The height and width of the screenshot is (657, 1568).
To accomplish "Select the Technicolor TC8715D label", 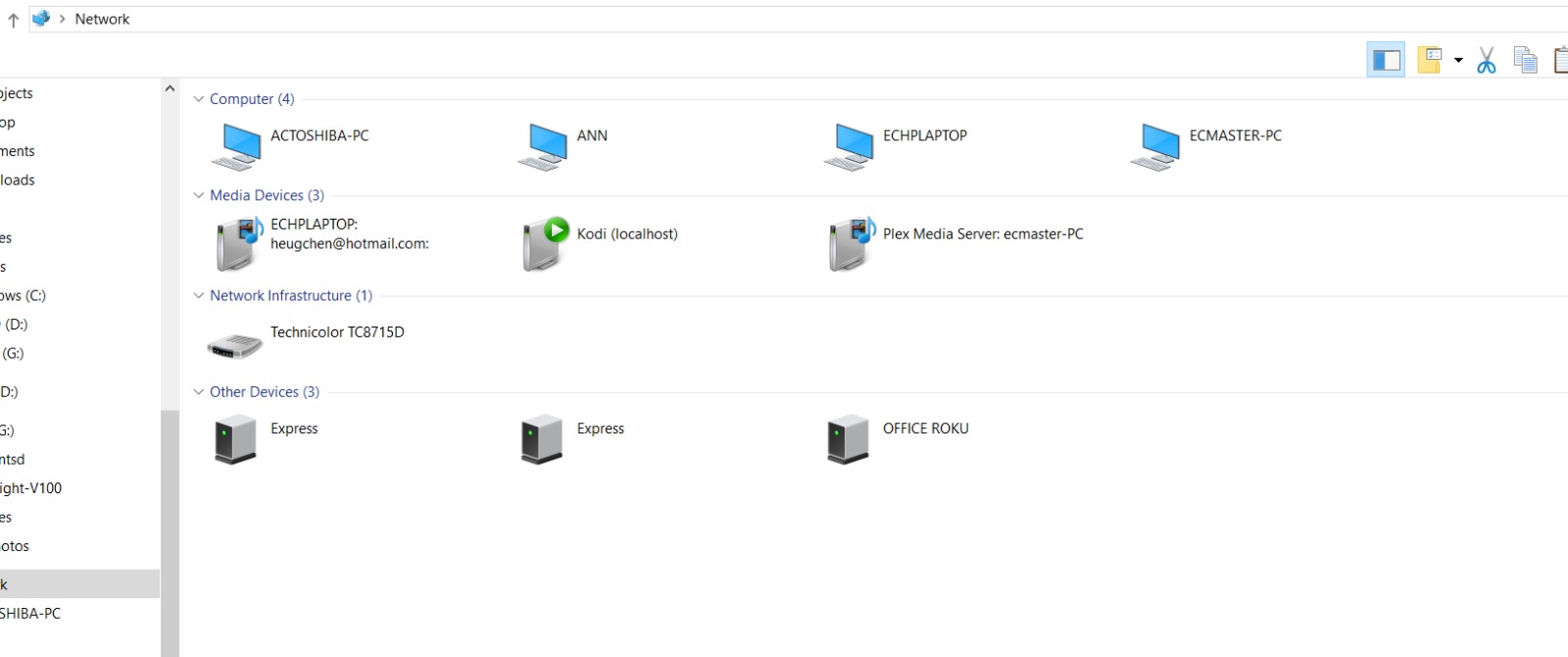I will pyautogui.click(x=337, y=331).
